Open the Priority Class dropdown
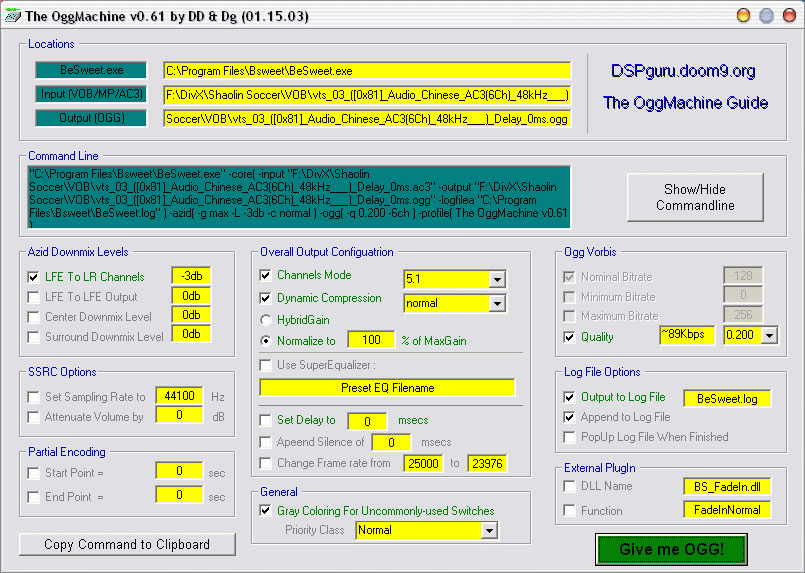The width and height of the screenshot is (805, 573). point(489,530)
